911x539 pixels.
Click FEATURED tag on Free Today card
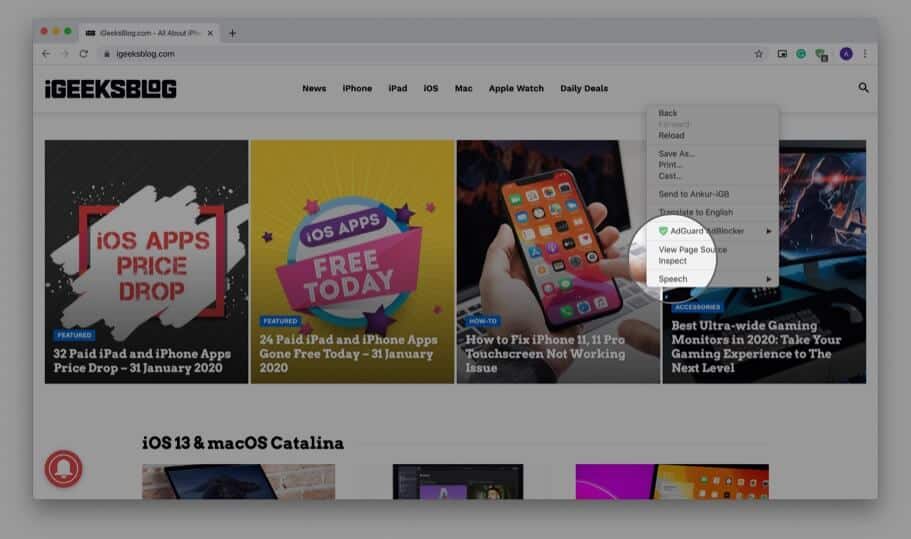click(280, 321)
